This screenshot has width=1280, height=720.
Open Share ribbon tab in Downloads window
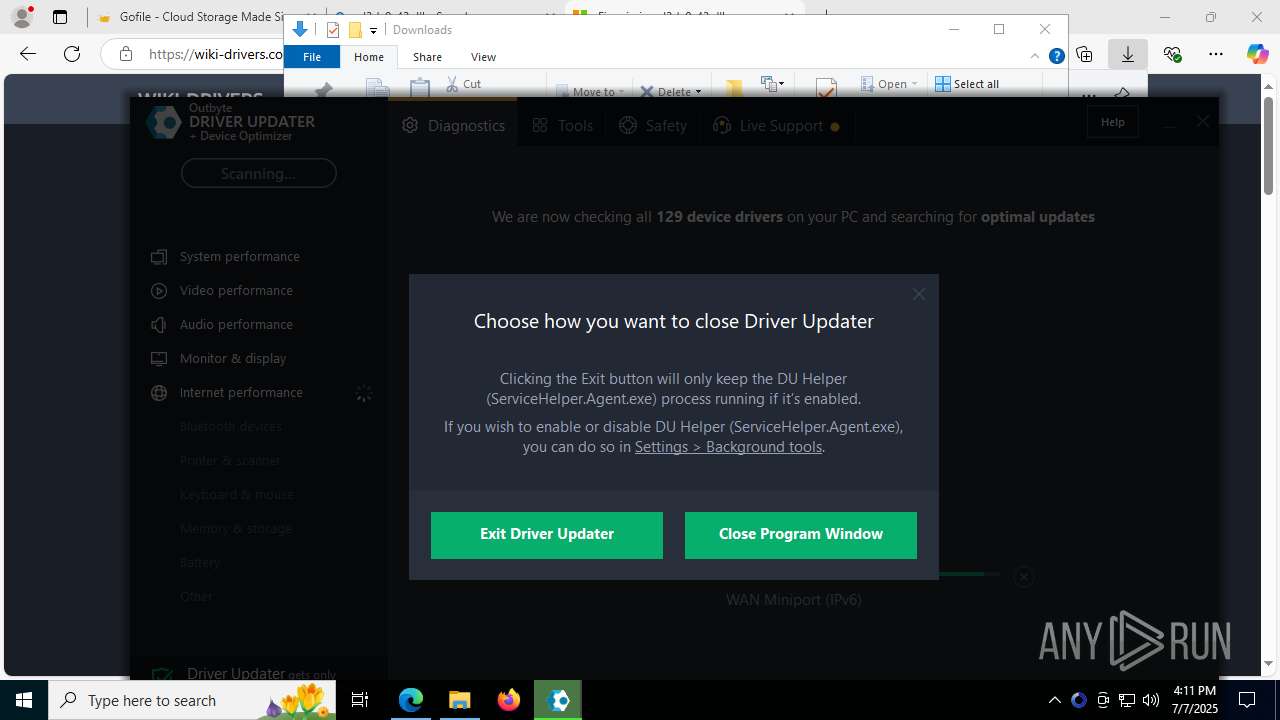pos(427,57)
